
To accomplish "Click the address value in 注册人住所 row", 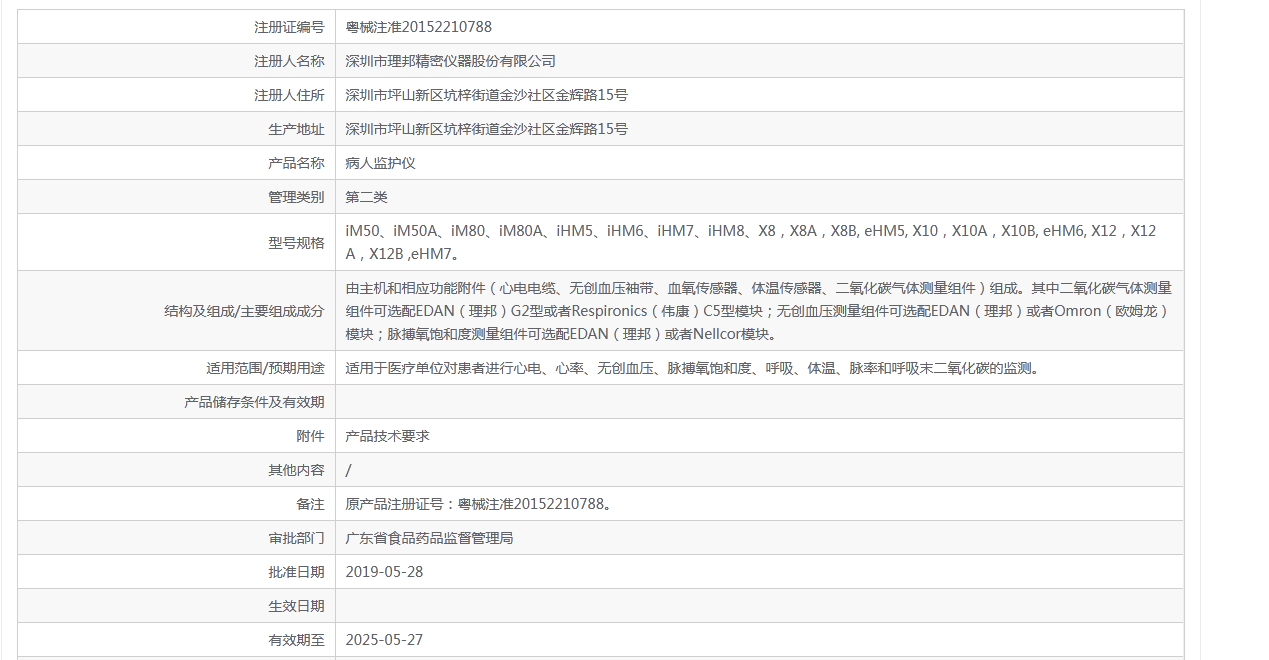I will point(486,95).
